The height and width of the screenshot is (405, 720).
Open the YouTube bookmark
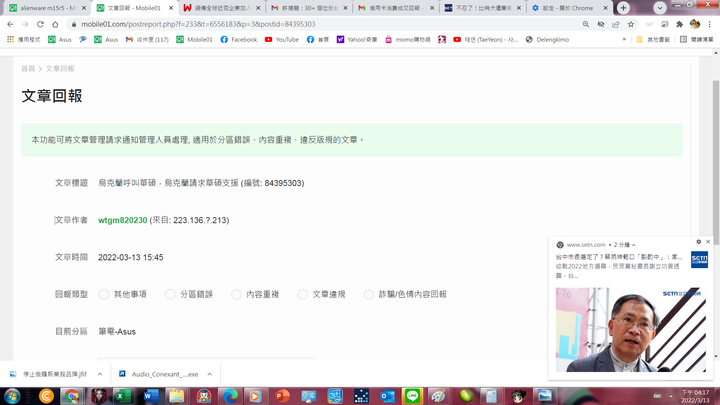coord(282,39)
